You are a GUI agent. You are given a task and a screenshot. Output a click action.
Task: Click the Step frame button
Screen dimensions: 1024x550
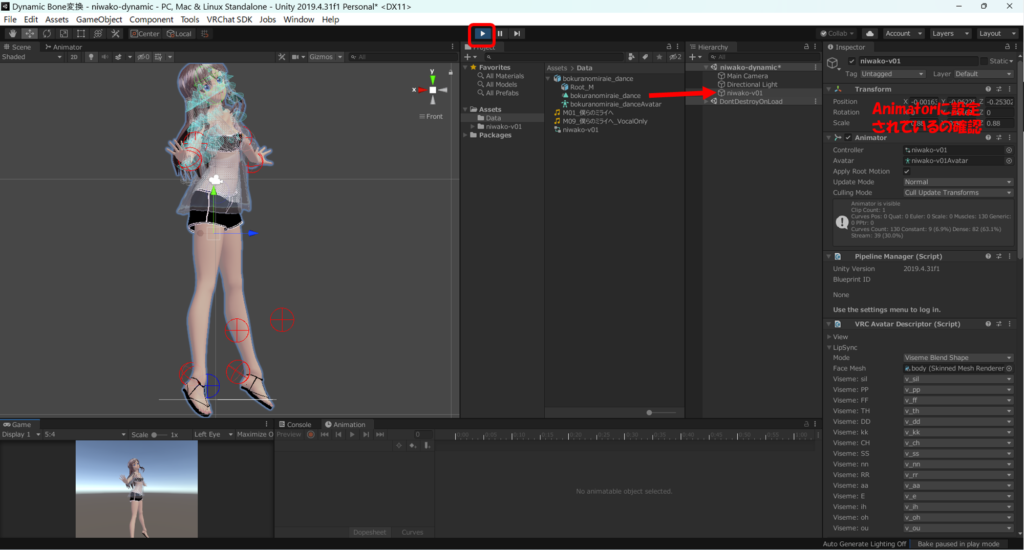517,33
